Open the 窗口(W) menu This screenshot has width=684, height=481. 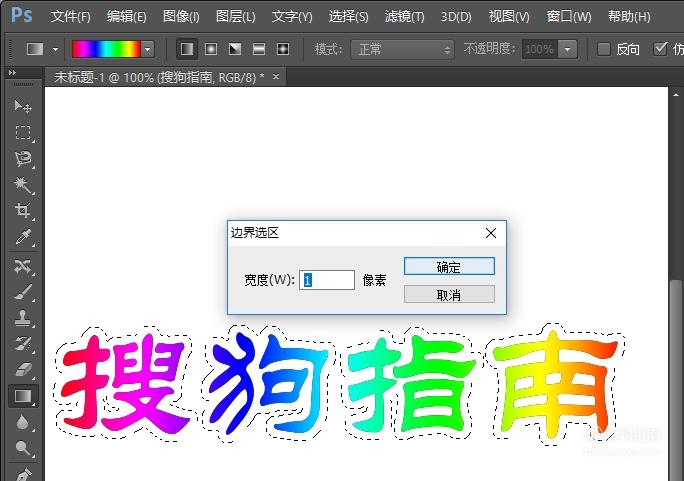(x=569, y=17)
